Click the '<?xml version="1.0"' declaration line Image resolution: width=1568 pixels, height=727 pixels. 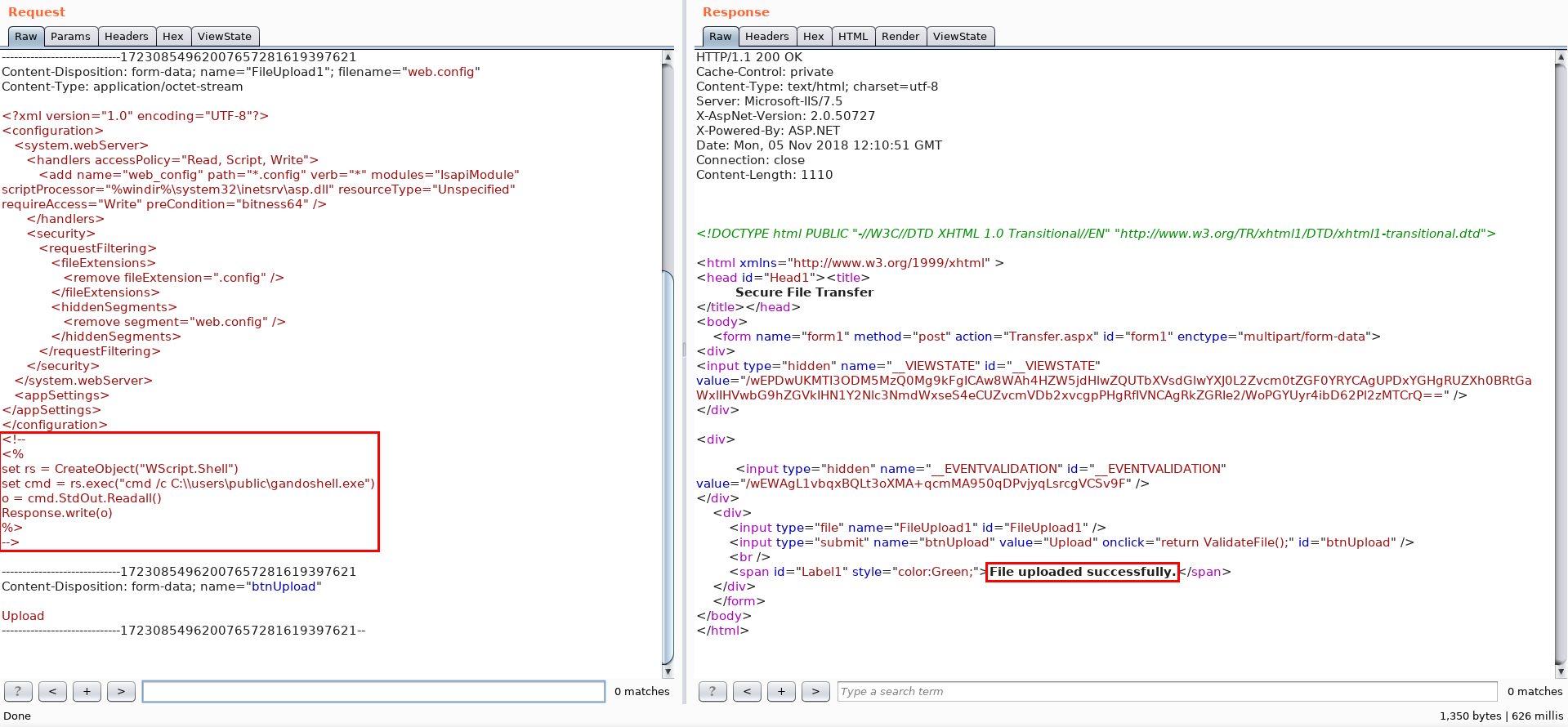(136, 116)
